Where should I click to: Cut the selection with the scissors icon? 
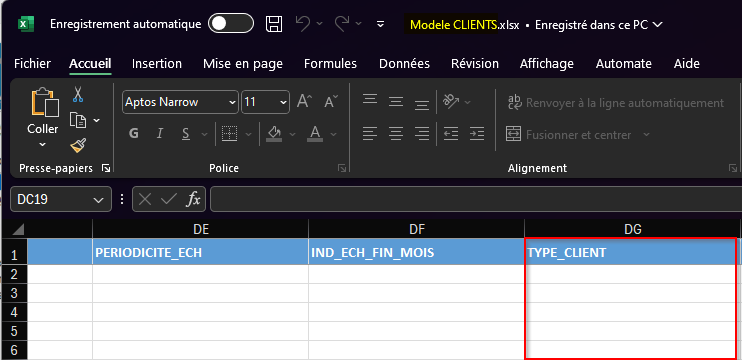(x=78, y=94)
